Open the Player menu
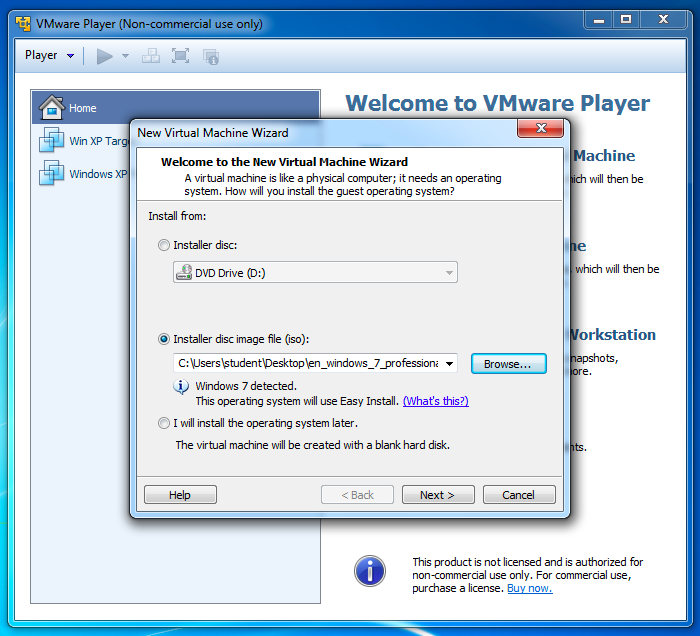Screen dimensions: 700x636 coord(49,55)
